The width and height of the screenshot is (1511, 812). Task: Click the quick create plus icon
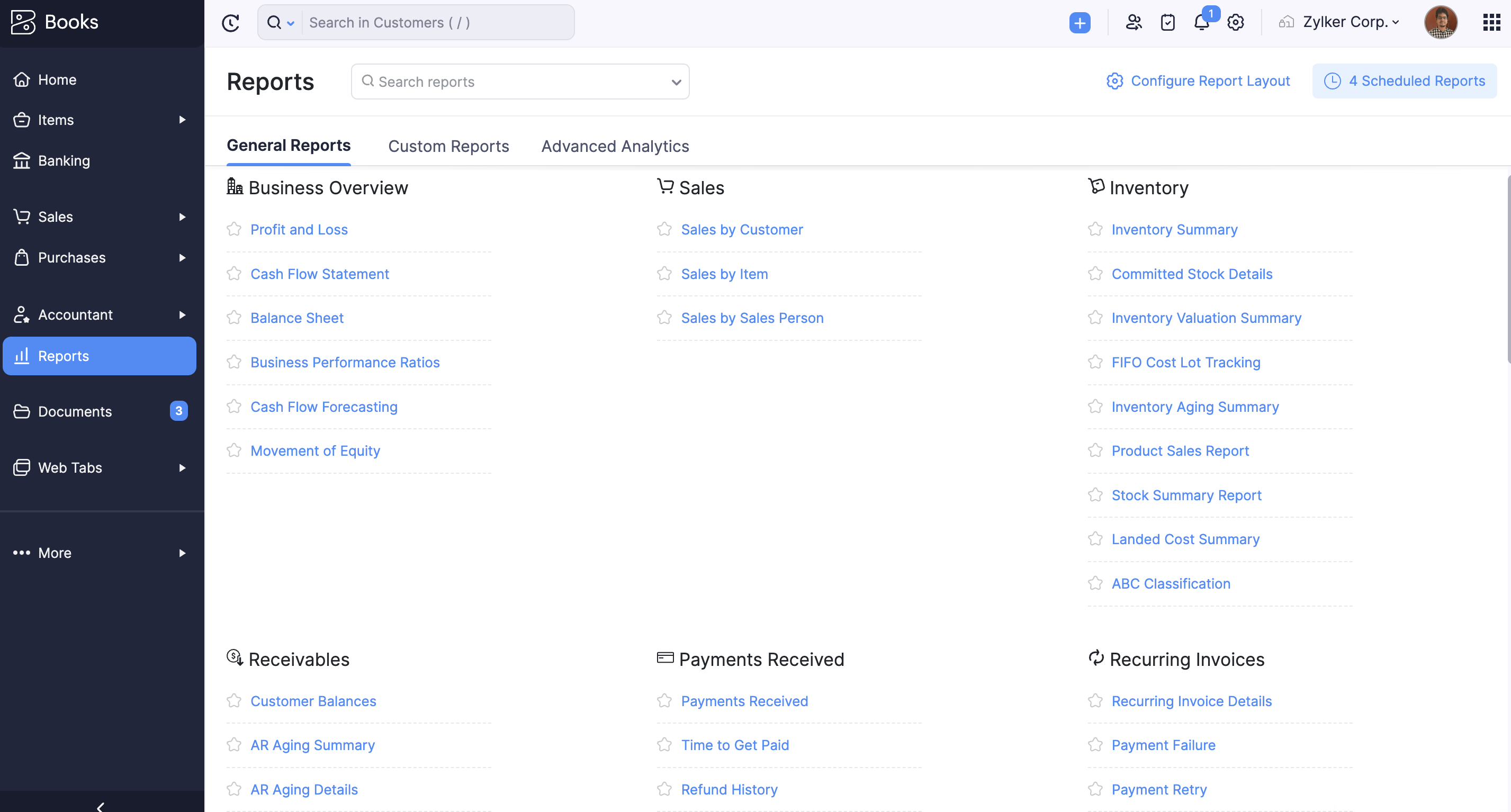coord(1080,23)
